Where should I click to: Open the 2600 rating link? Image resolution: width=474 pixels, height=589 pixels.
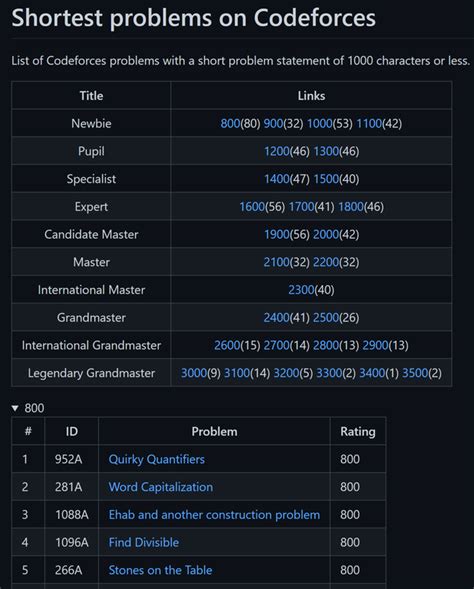point(227,346)
